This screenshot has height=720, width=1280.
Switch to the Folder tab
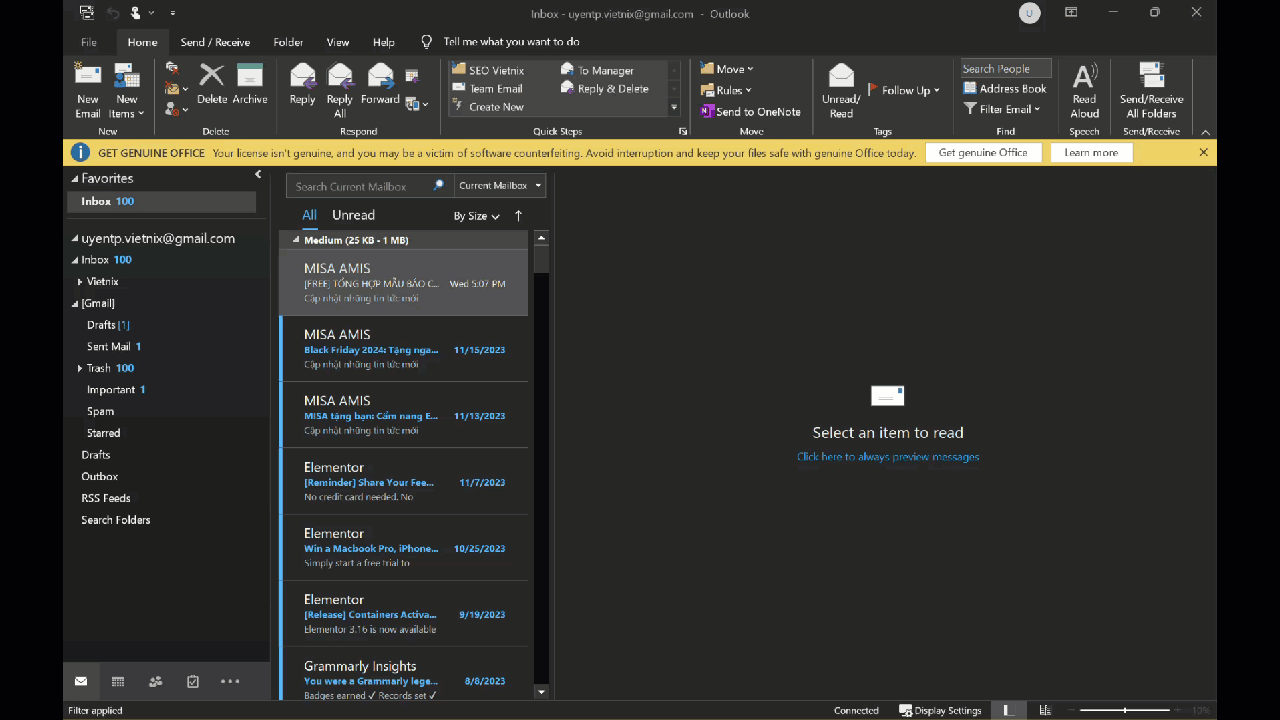tap(288, 42)
